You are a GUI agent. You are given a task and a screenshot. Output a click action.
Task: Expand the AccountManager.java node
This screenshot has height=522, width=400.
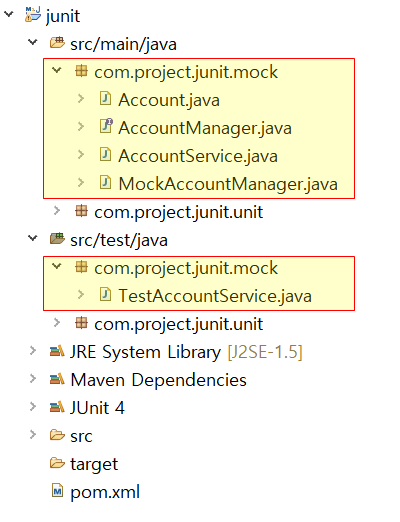tap(81, 127)
